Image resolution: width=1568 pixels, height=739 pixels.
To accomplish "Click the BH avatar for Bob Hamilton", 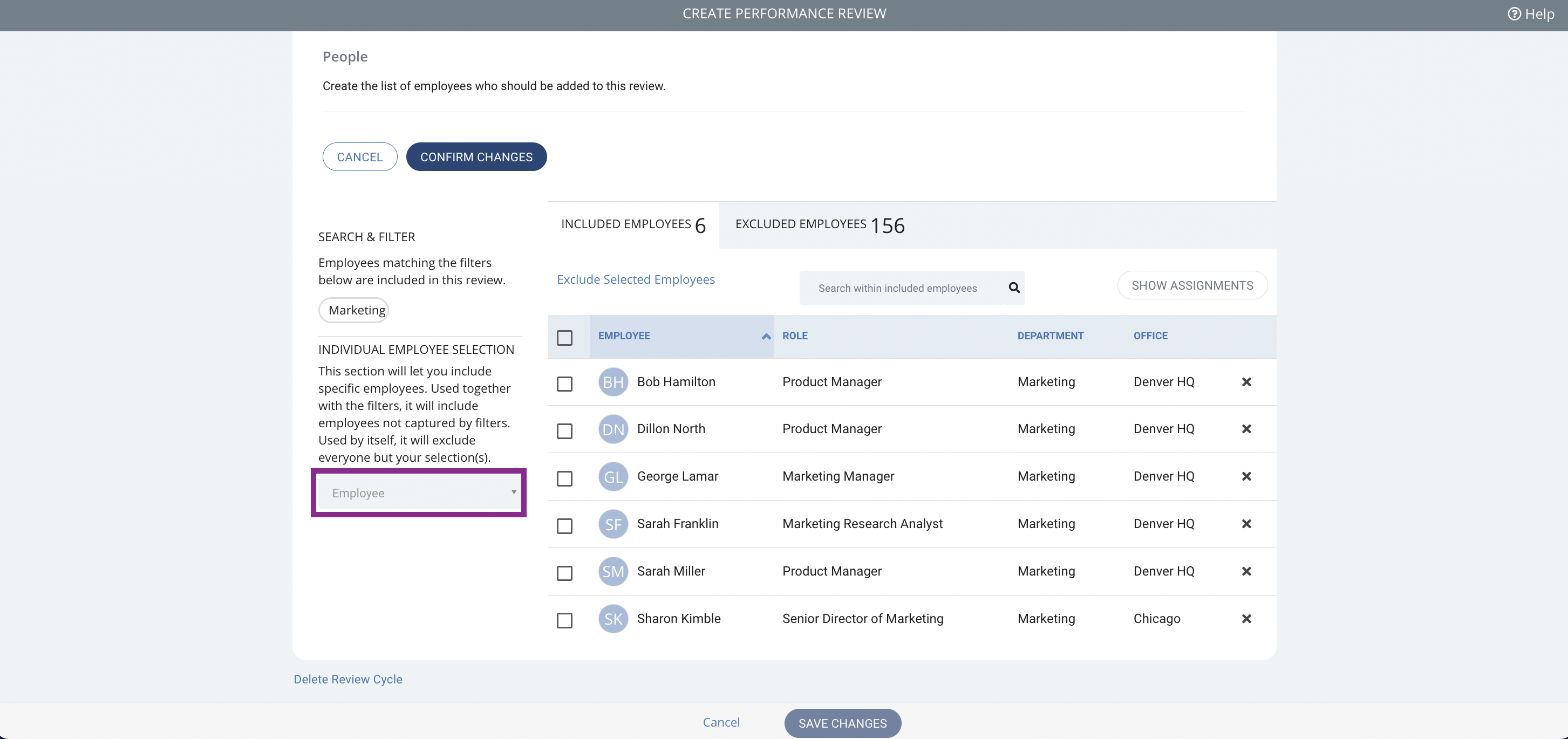I will 613,382.
